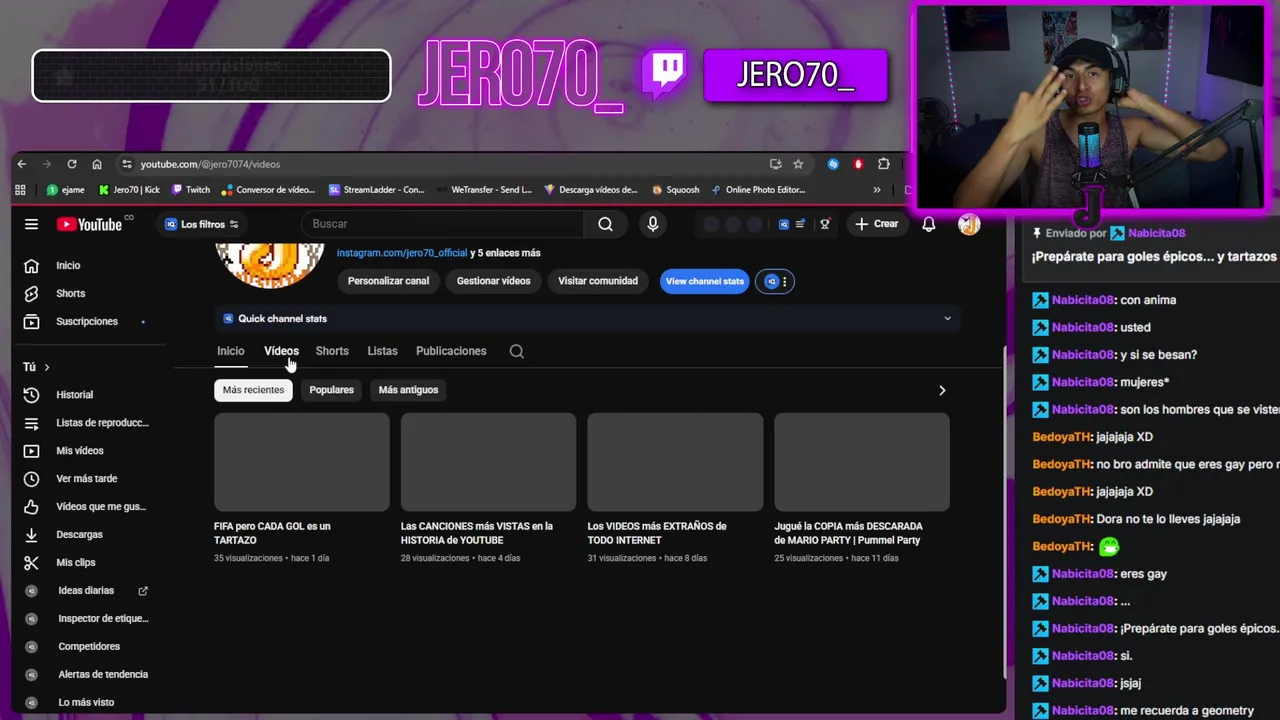Start voice search with the microphone

[x=653, y=224]
